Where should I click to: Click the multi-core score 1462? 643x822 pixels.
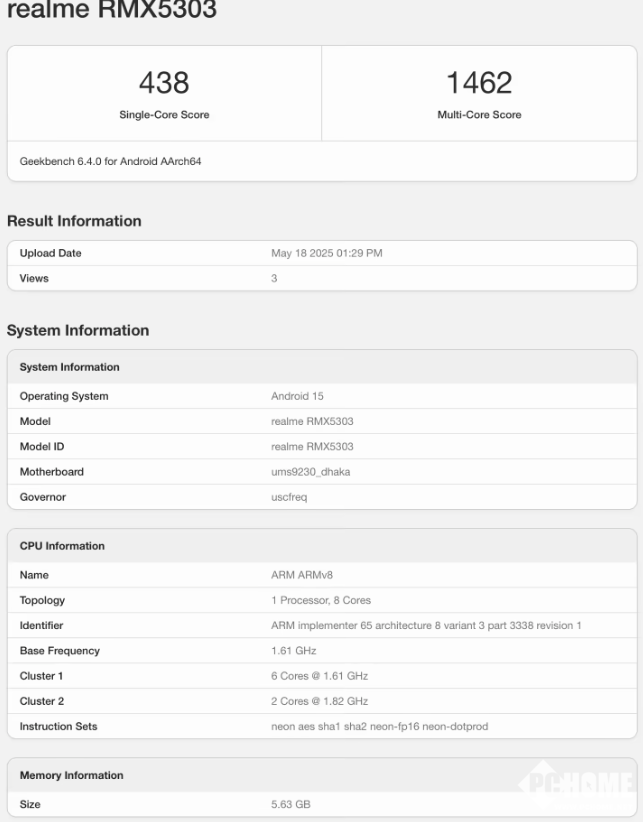point(479,83)
